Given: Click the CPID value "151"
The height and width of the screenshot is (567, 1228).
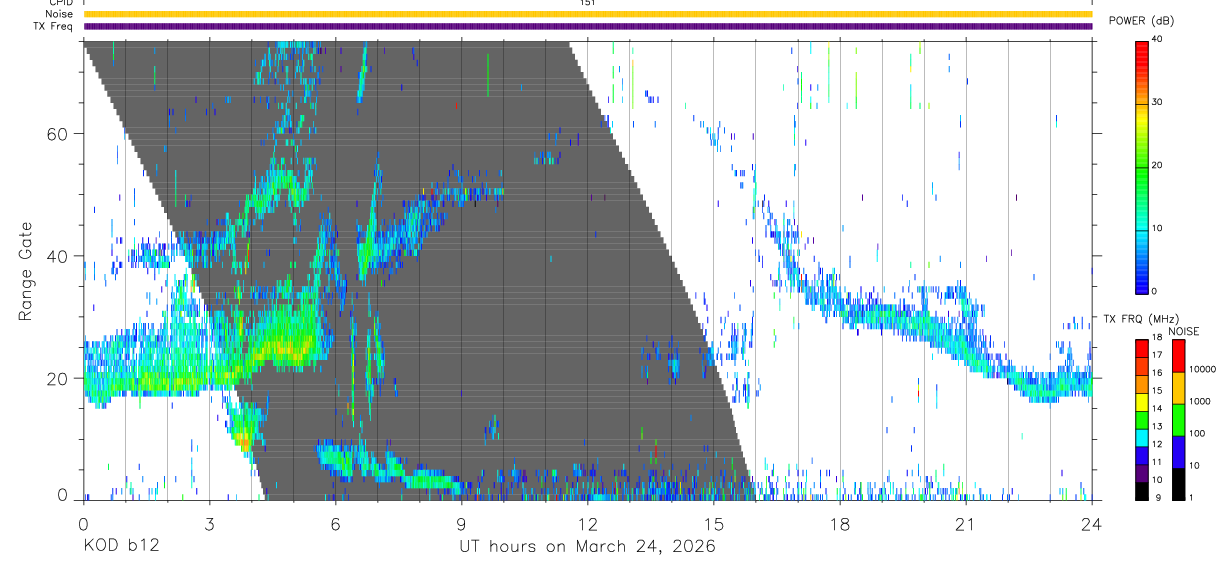Looking at the screenshot, I should click(x=588, y=3).
